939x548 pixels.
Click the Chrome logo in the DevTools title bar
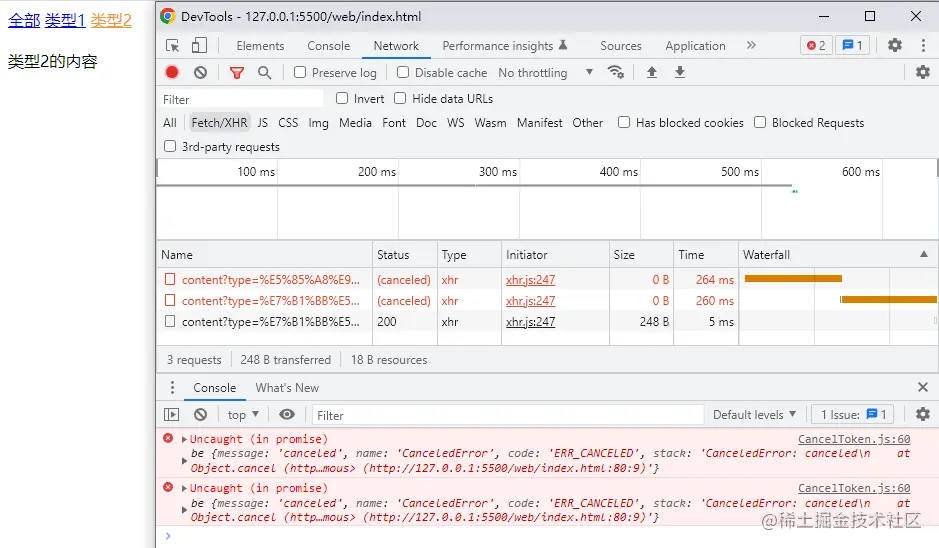pos(168,16)
